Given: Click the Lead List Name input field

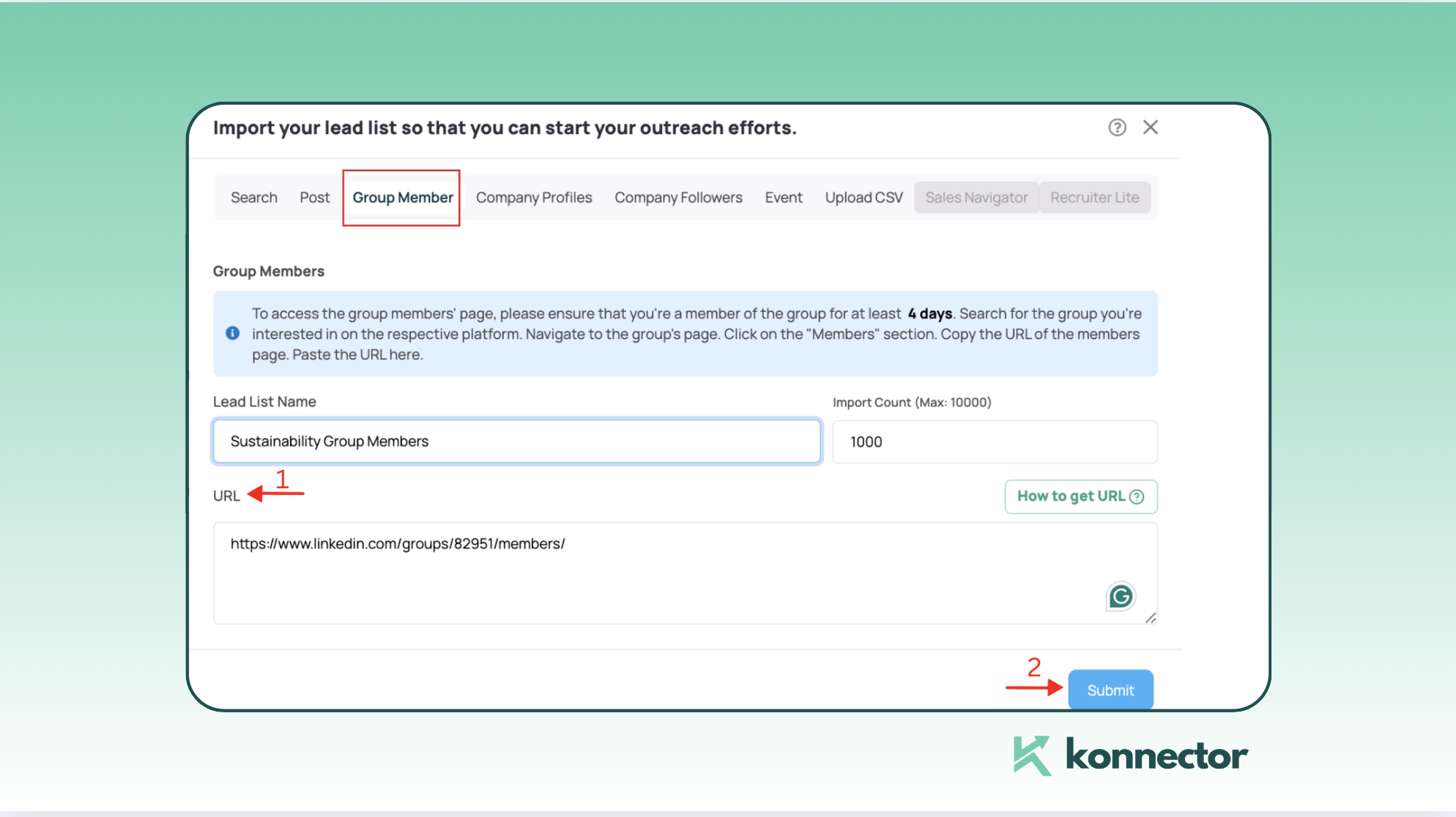Looking at the screenshot, I should [516, 440].
